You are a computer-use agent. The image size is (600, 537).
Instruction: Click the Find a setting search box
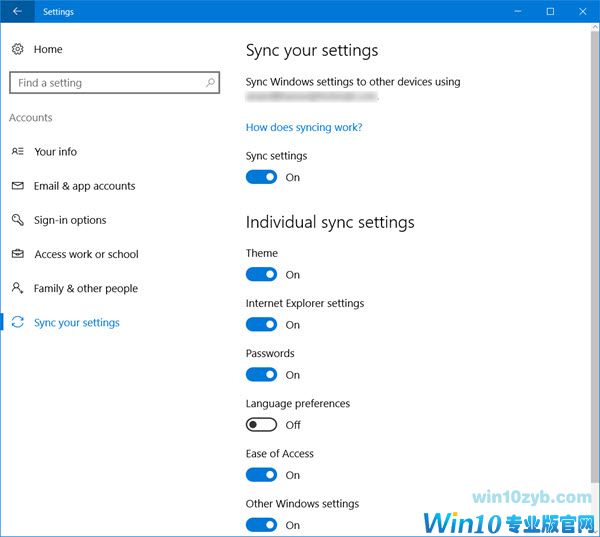click(105, 83)
